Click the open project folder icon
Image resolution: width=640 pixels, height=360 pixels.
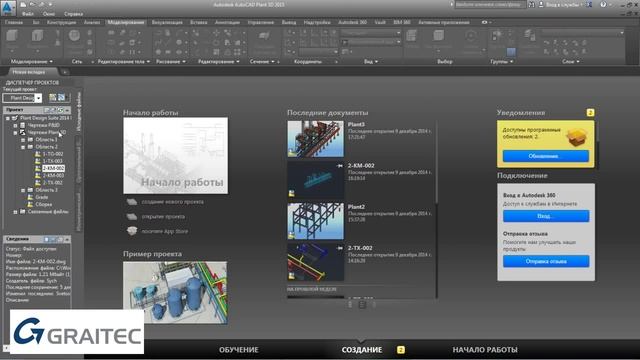click(131, 217)
